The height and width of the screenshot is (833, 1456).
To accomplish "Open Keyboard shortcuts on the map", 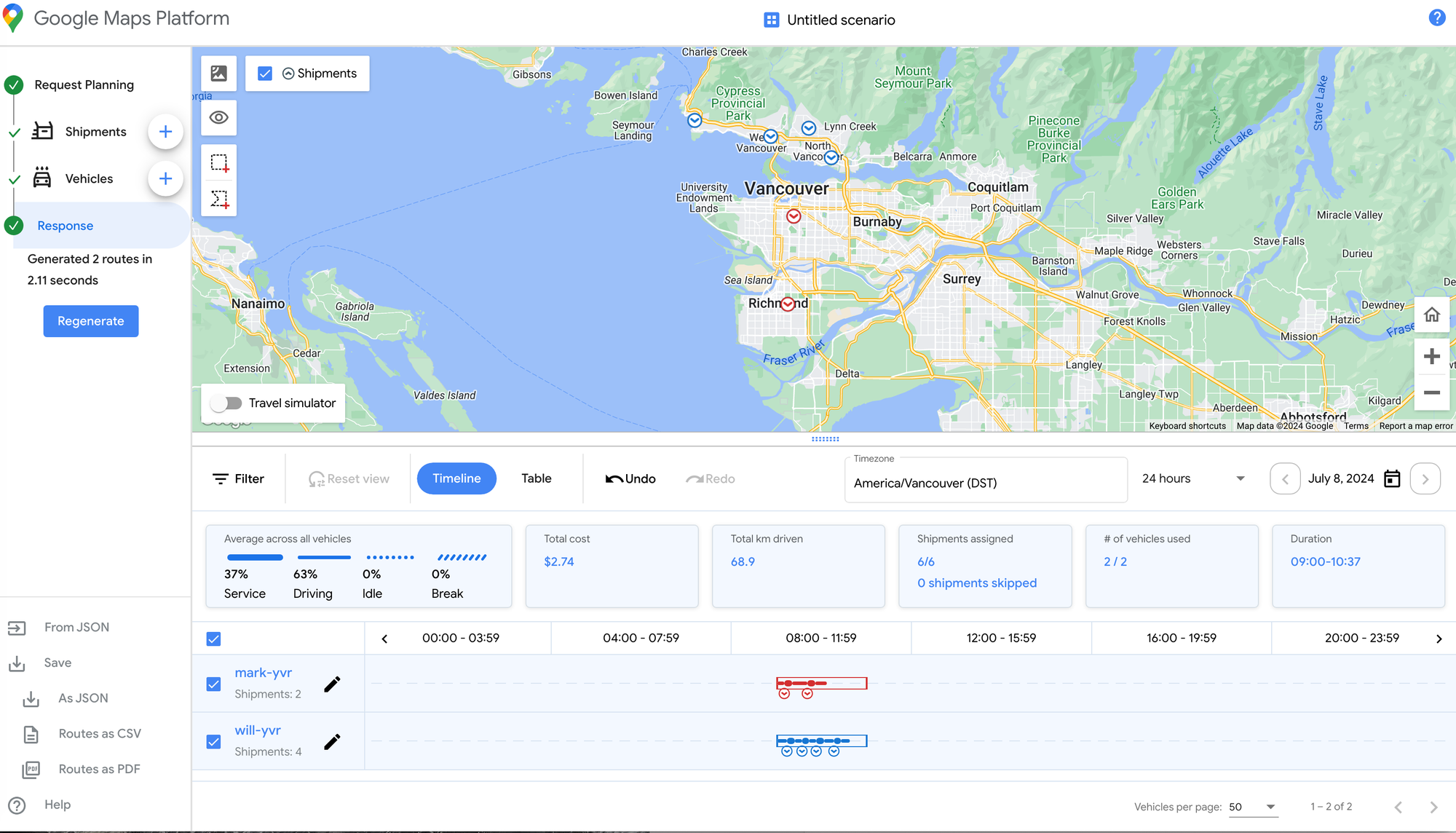I will 1187,426.
